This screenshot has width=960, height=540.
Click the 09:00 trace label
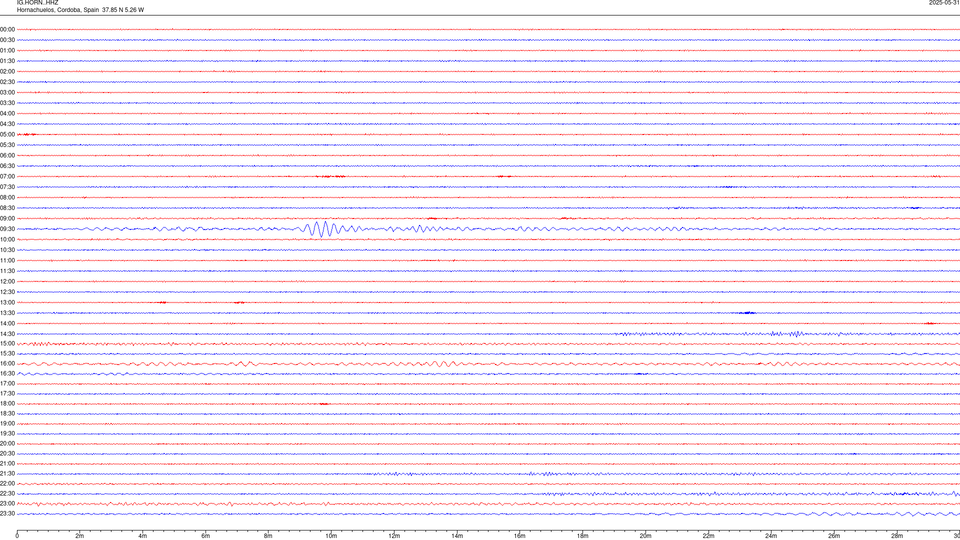click(x=7, y=219)
